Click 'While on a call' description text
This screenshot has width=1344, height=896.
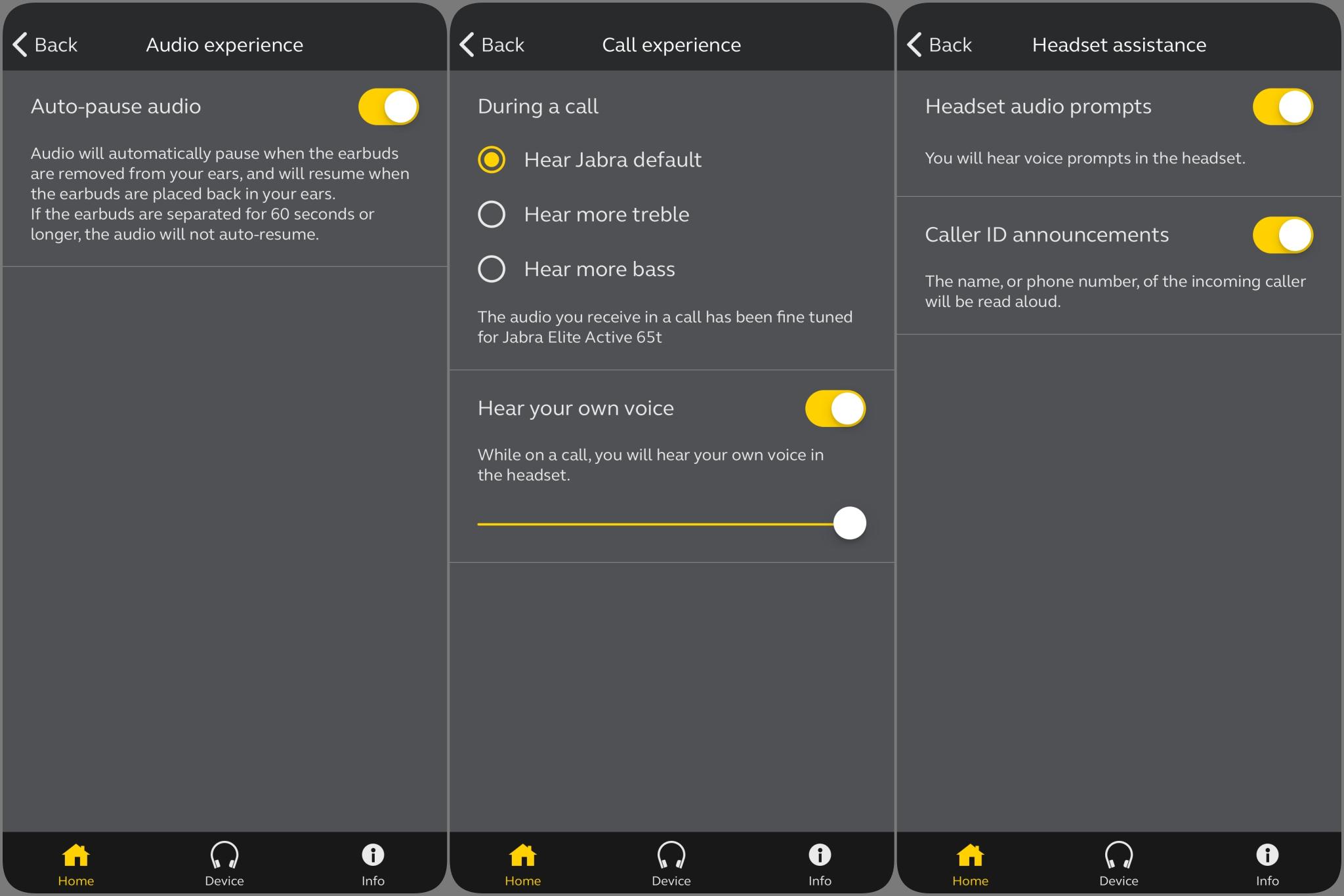coord(650,464)
